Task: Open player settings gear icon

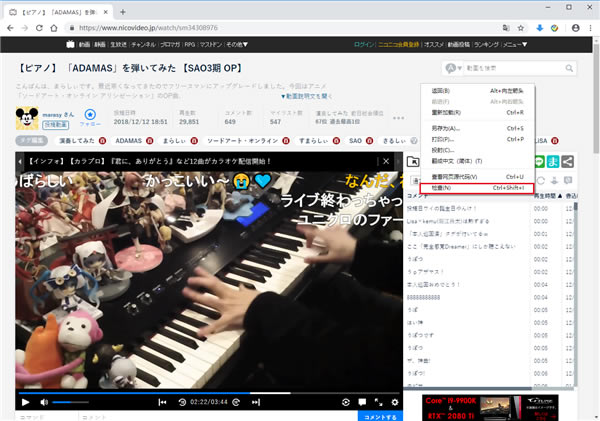Action: tap(395, 402)
